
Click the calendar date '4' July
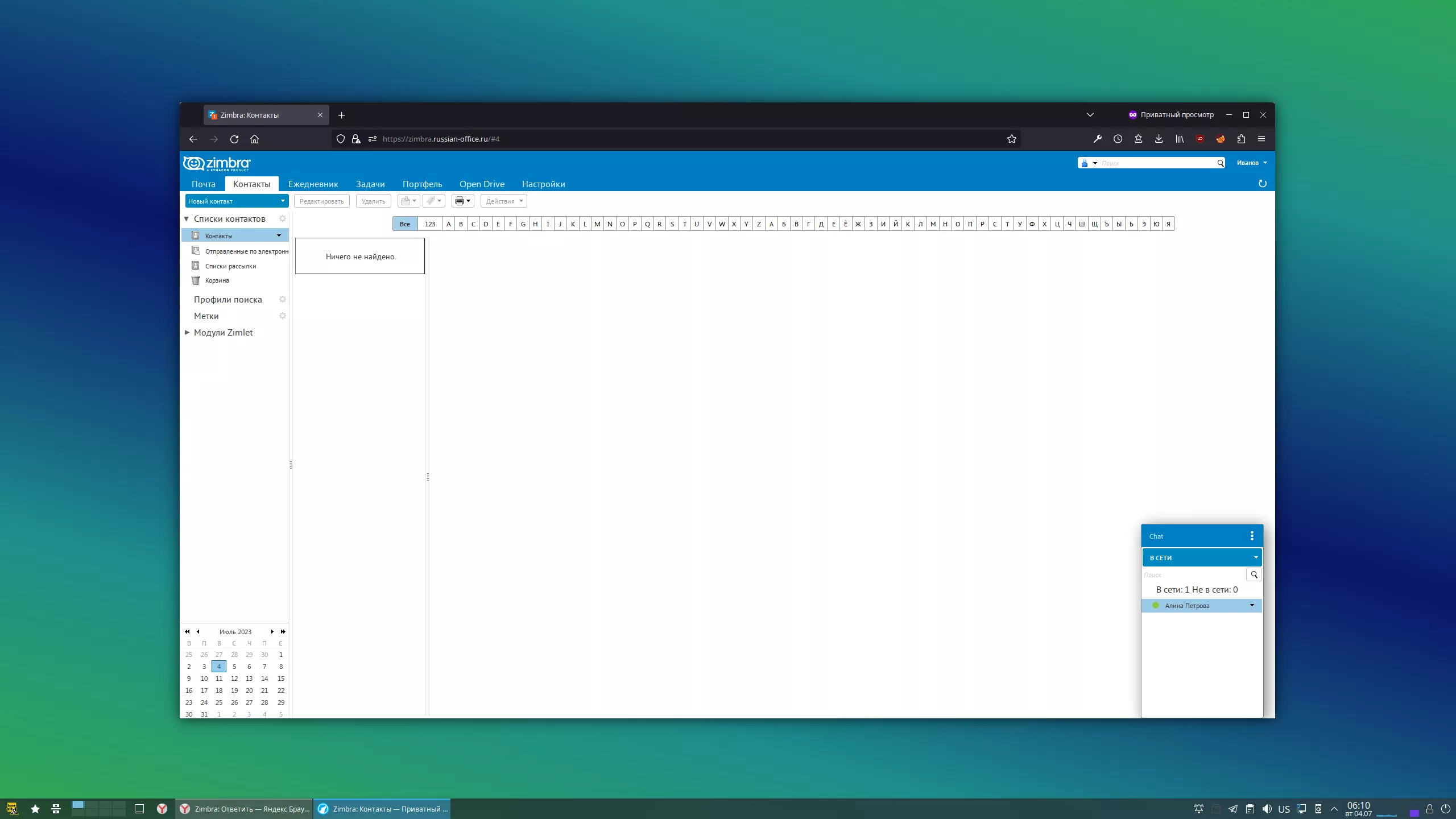coord(218,666)
